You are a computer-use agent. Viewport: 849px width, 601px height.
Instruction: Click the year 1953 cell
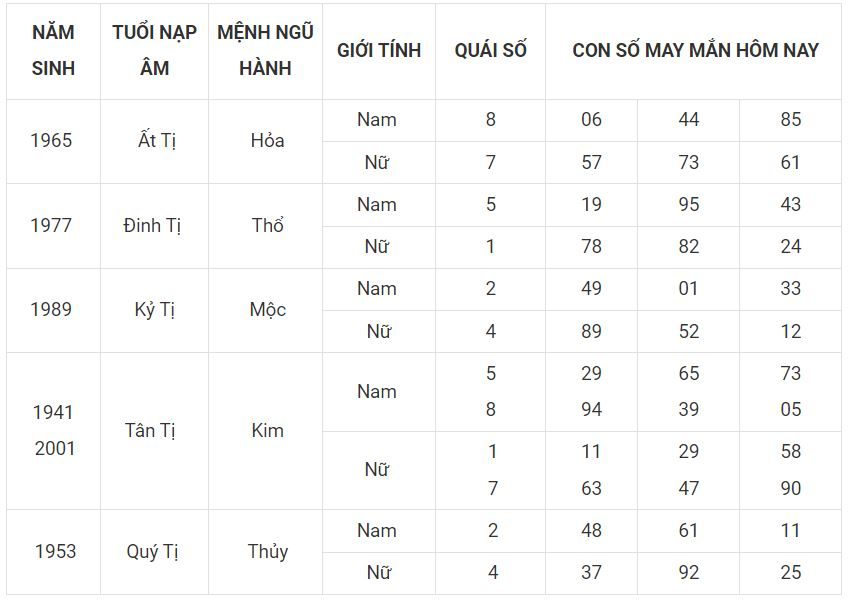pos(54,552)
